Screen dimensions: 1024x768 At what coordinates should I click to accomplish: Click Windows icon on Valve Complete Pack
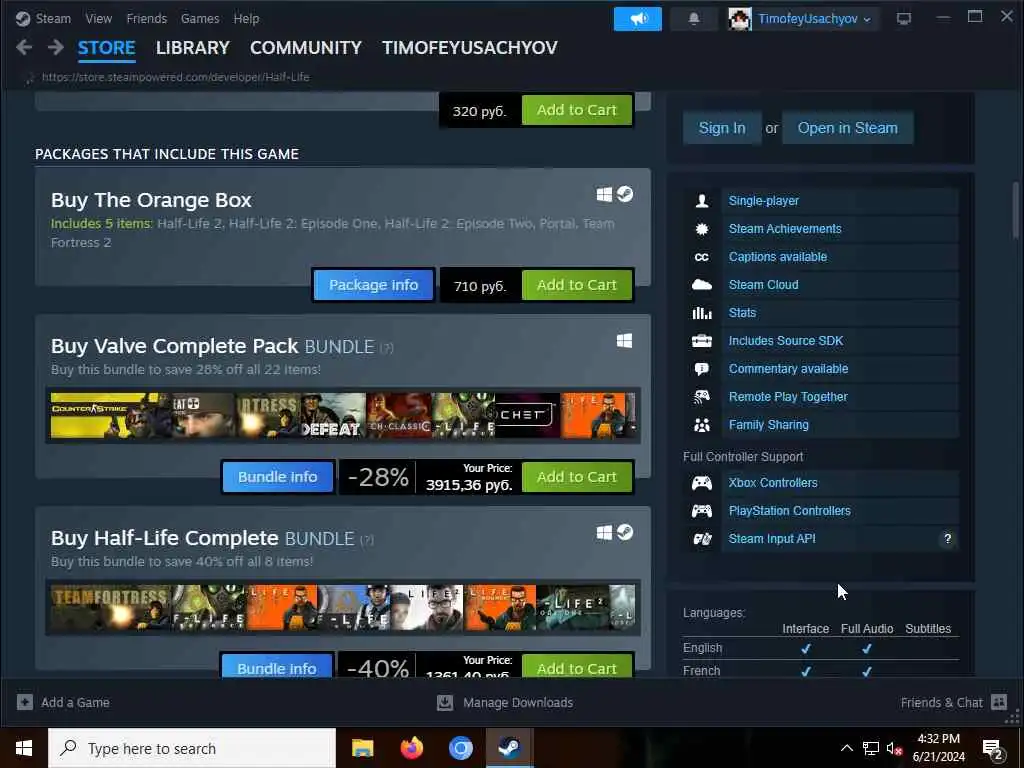(x=624, y=341)
